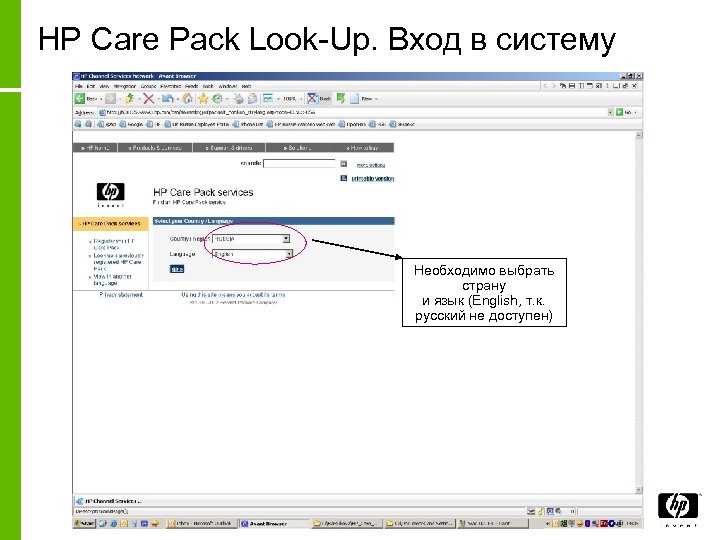The height and width of the screenshot is (540, 720).
Task: Click inside the page search field
Action: 299,163
